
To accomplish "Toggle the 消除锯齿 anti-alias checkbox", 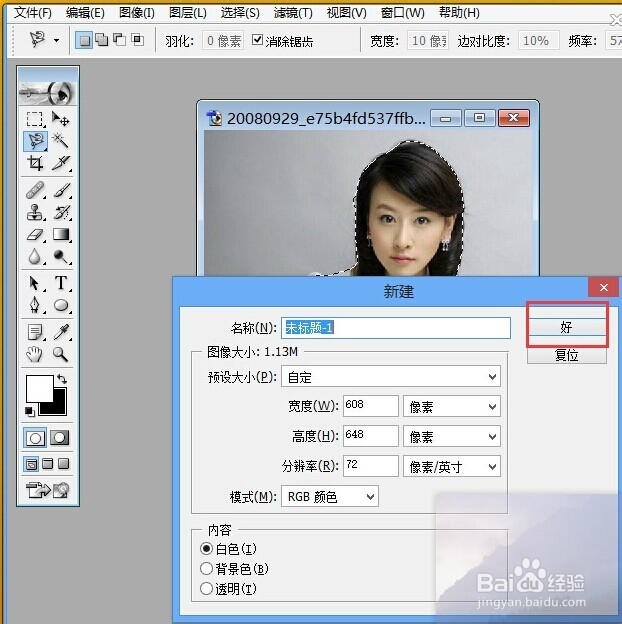I will coord(257,40).
